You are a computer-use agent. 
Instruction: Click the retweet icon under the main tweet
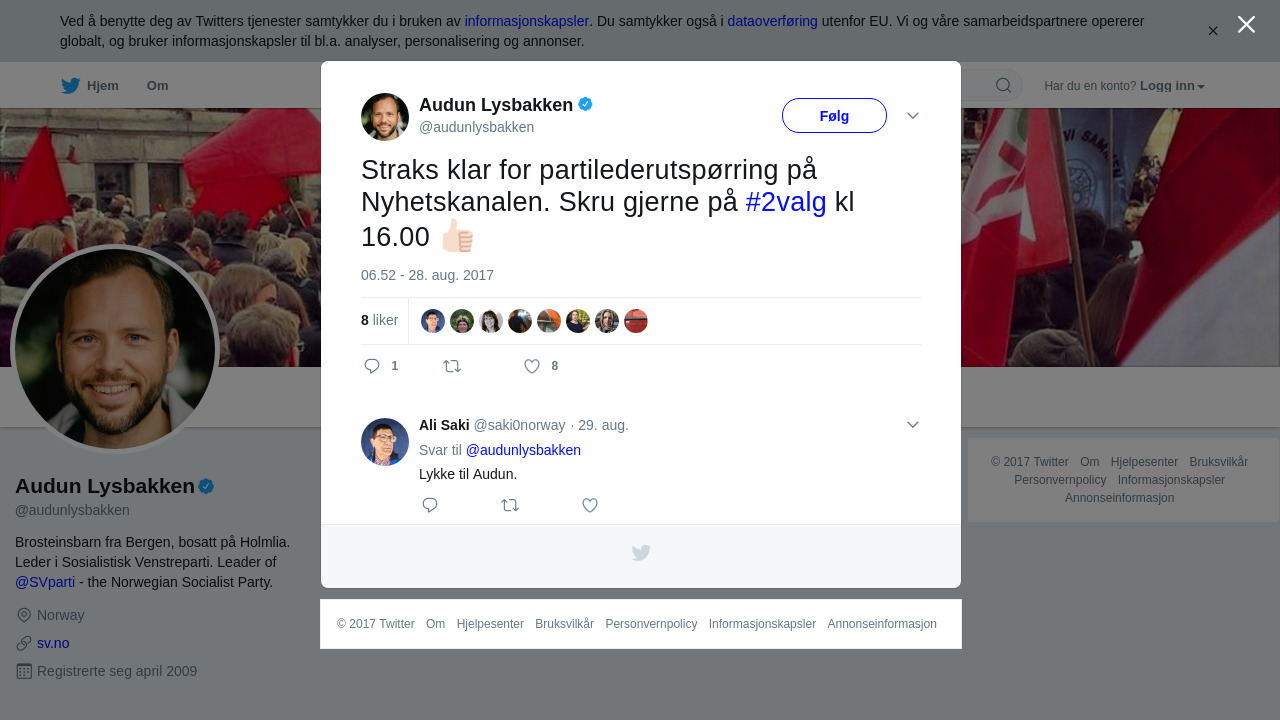452,366
